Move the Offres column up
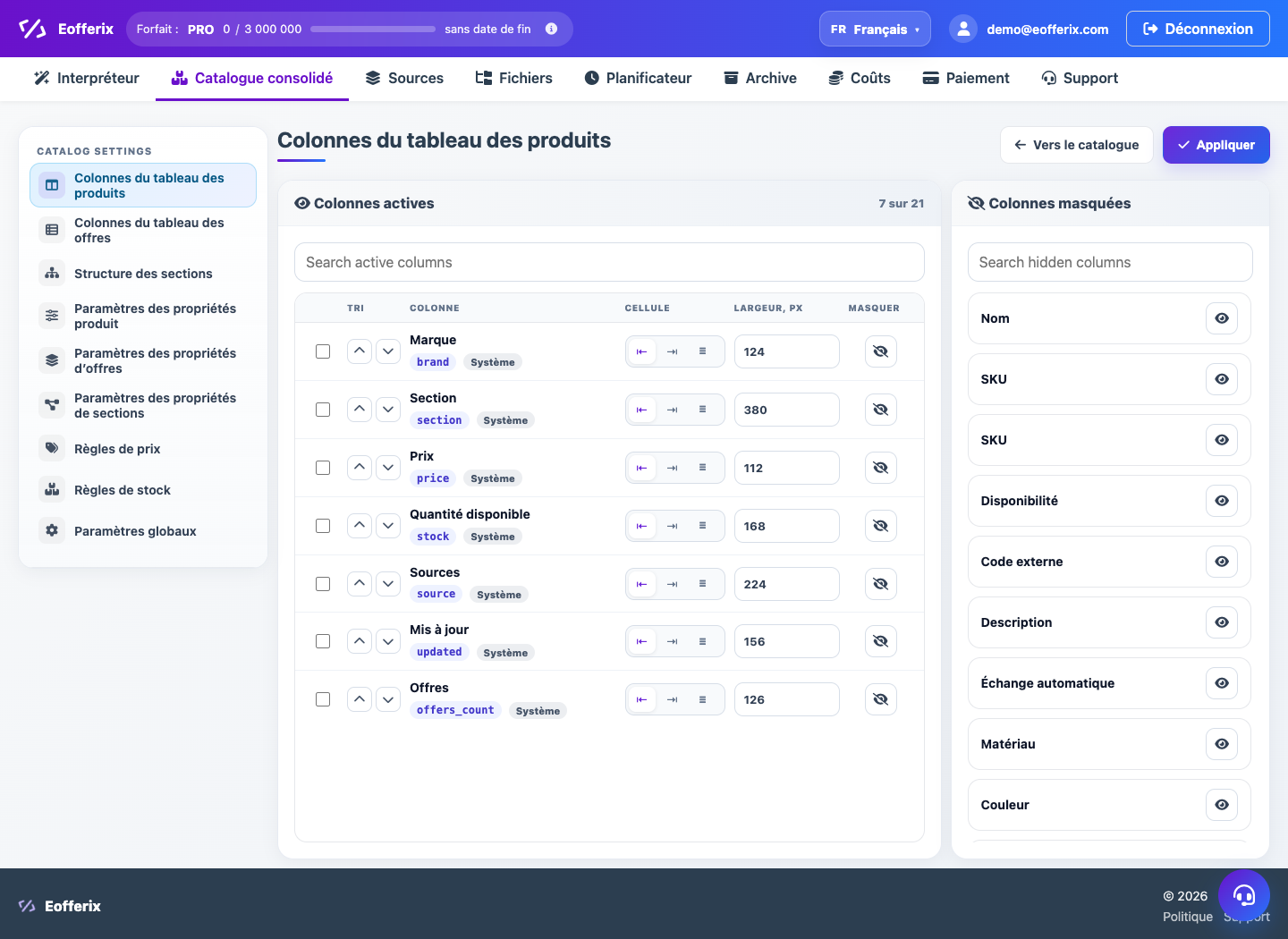This screenshot has height=939, width=1288. pos(360,699)
